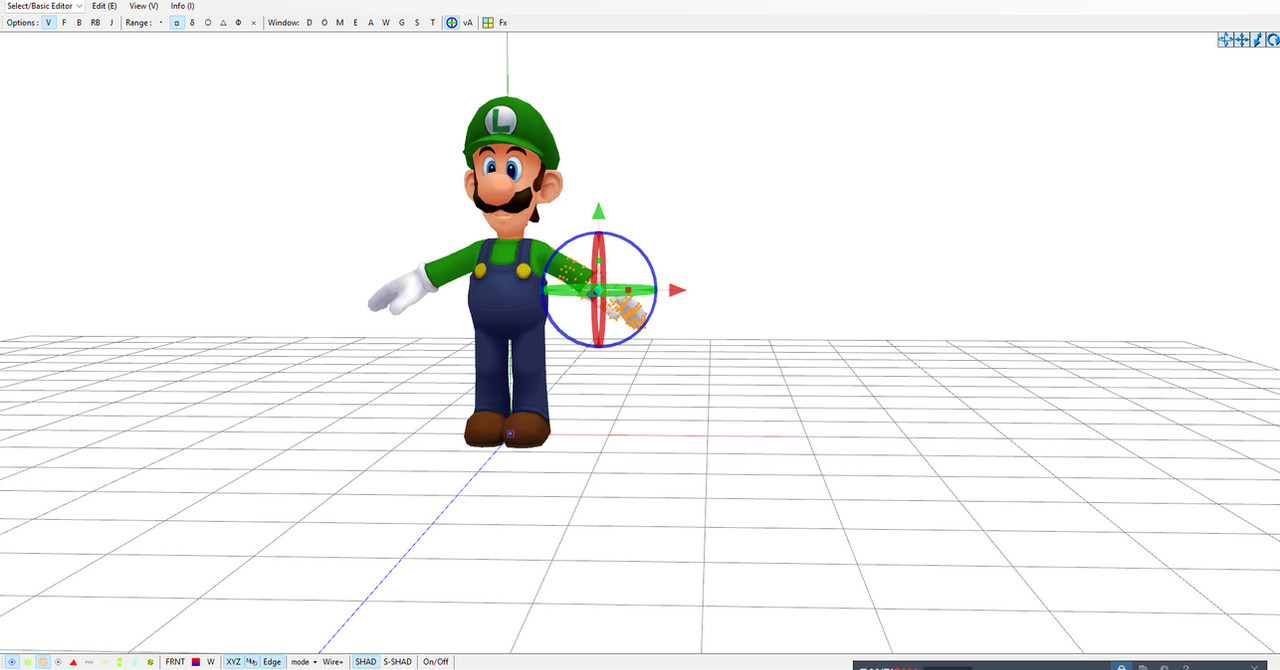This screenshot has width=1280, height=670.
Task: Toggle the orange square bone display icon
Action: (x=43, y=662)
